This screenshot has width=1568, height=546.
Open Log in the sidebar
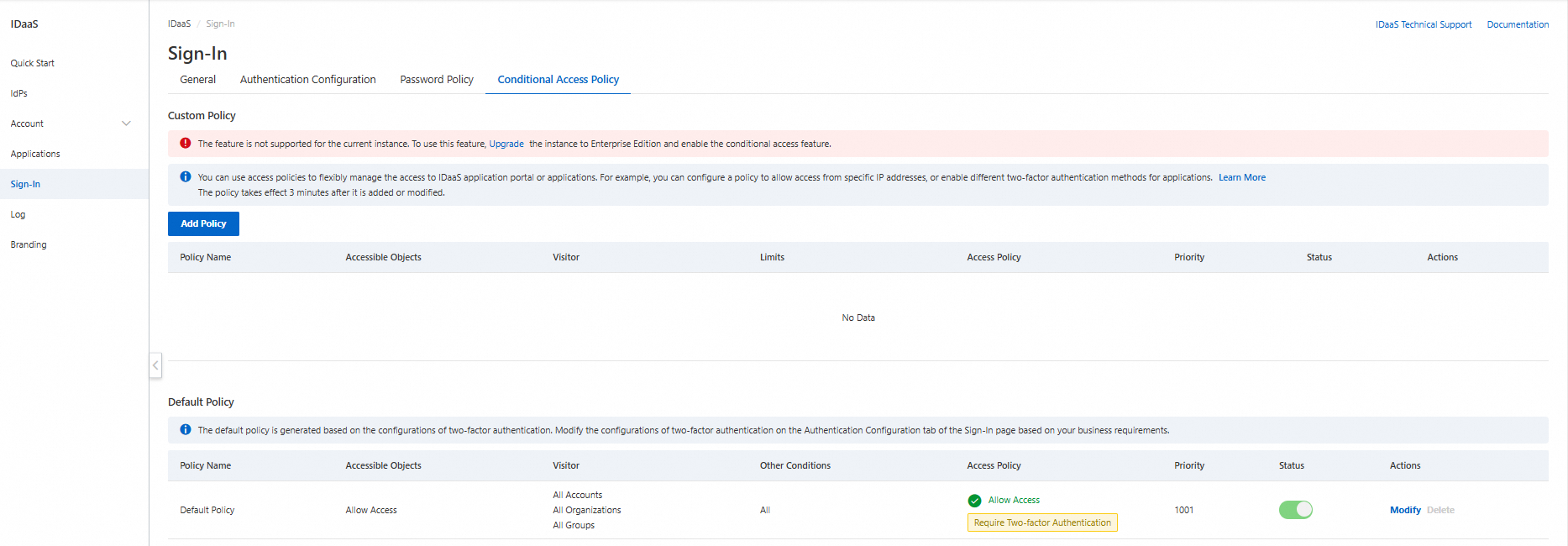point(18,214)
